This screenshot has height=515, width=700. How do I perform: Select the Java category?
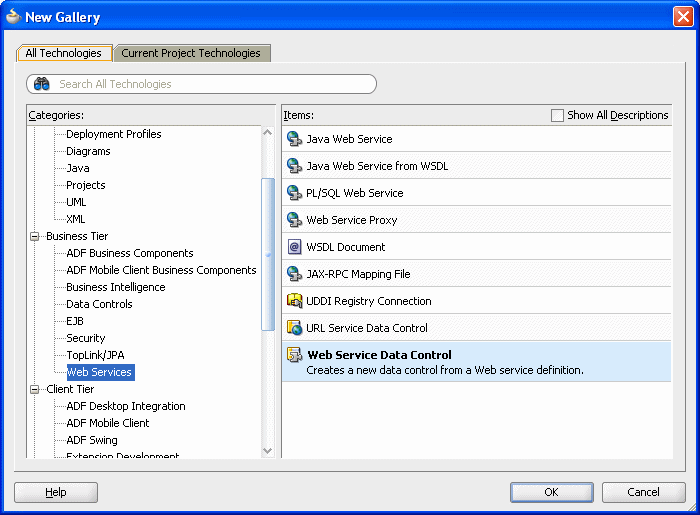[x=78, y=168]
